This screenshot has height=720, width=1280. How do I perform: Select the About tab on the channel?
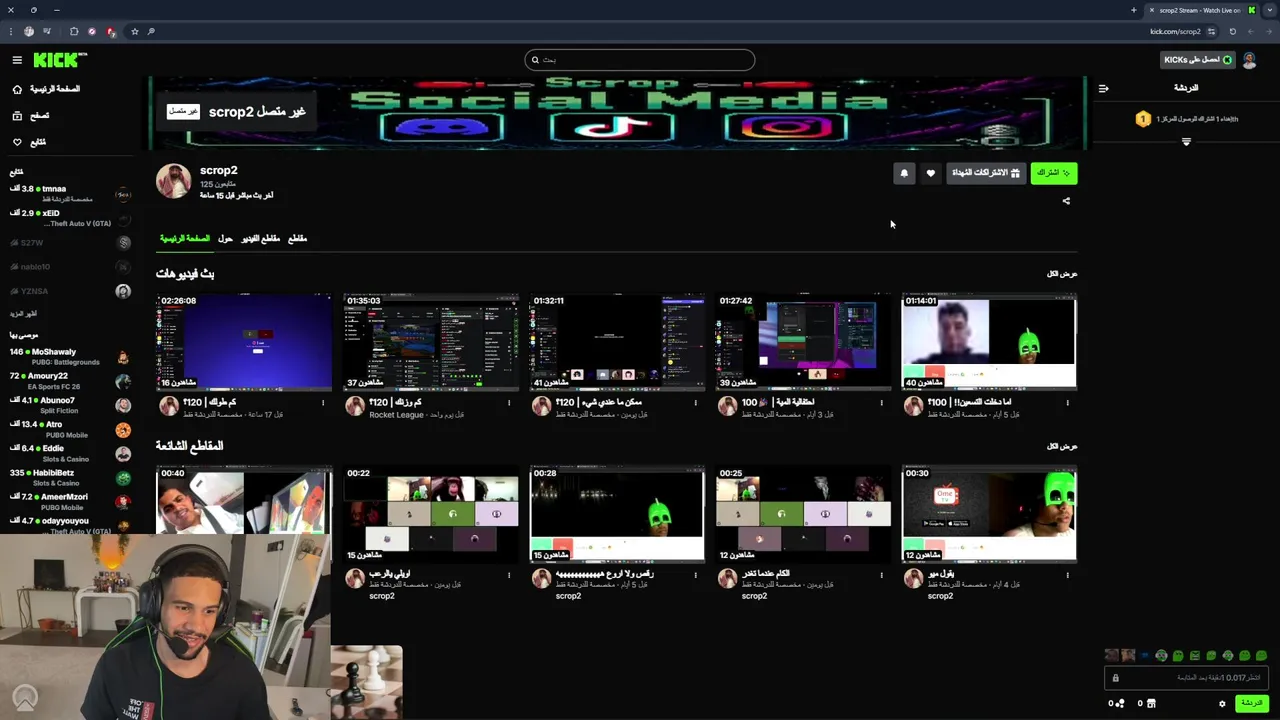point(225,238)
